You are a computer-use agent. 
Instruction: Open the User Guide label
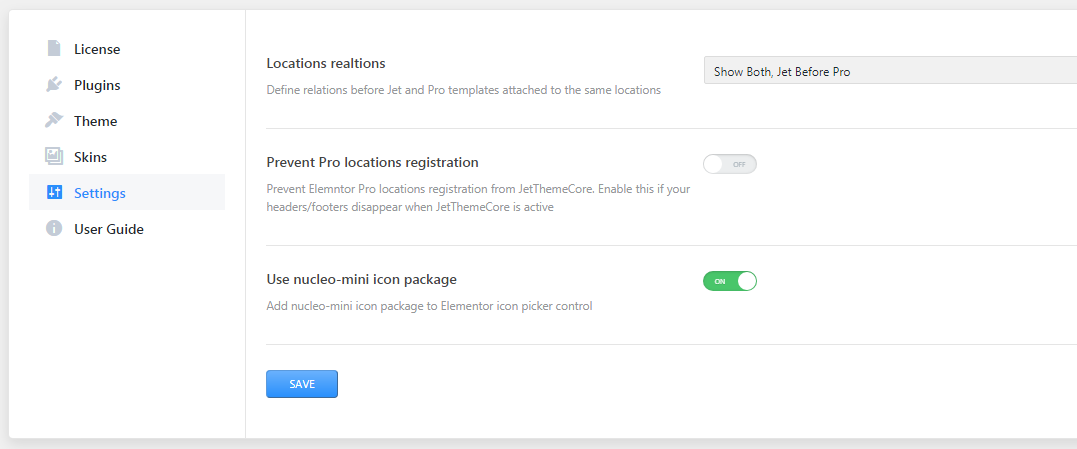pyautogui.click(x=109, y=229)
